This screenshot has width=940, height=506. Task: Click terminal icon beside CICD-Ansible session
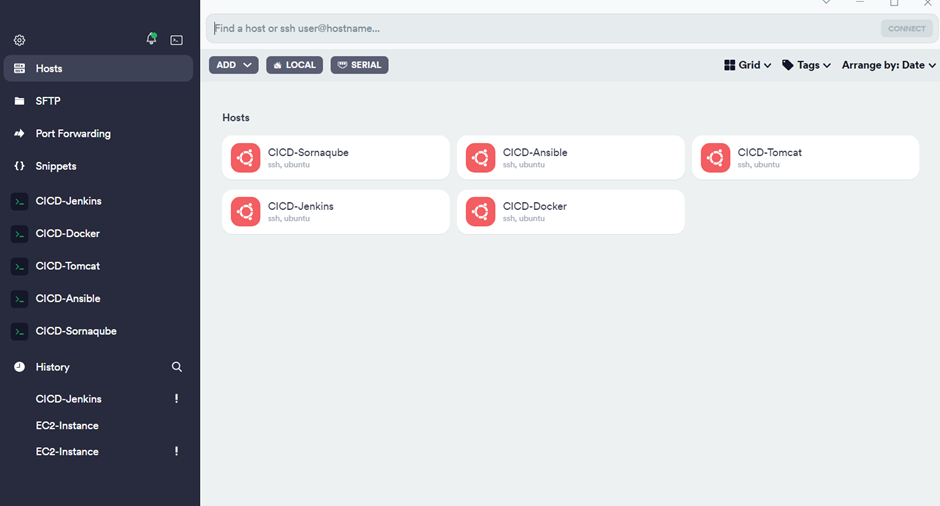tap(19, 299)
